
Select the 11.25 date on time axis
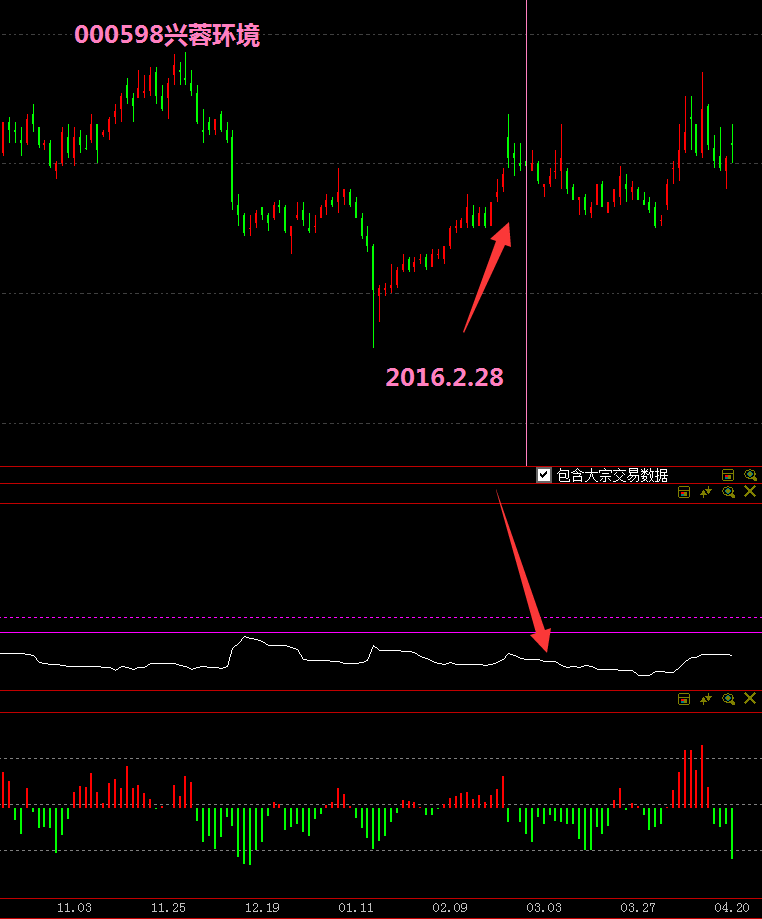click(168, 908)
